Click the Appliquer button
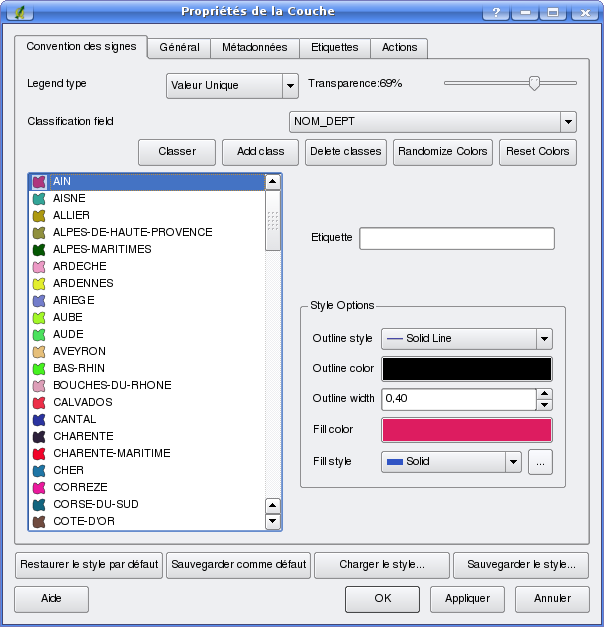 [467, 599]
